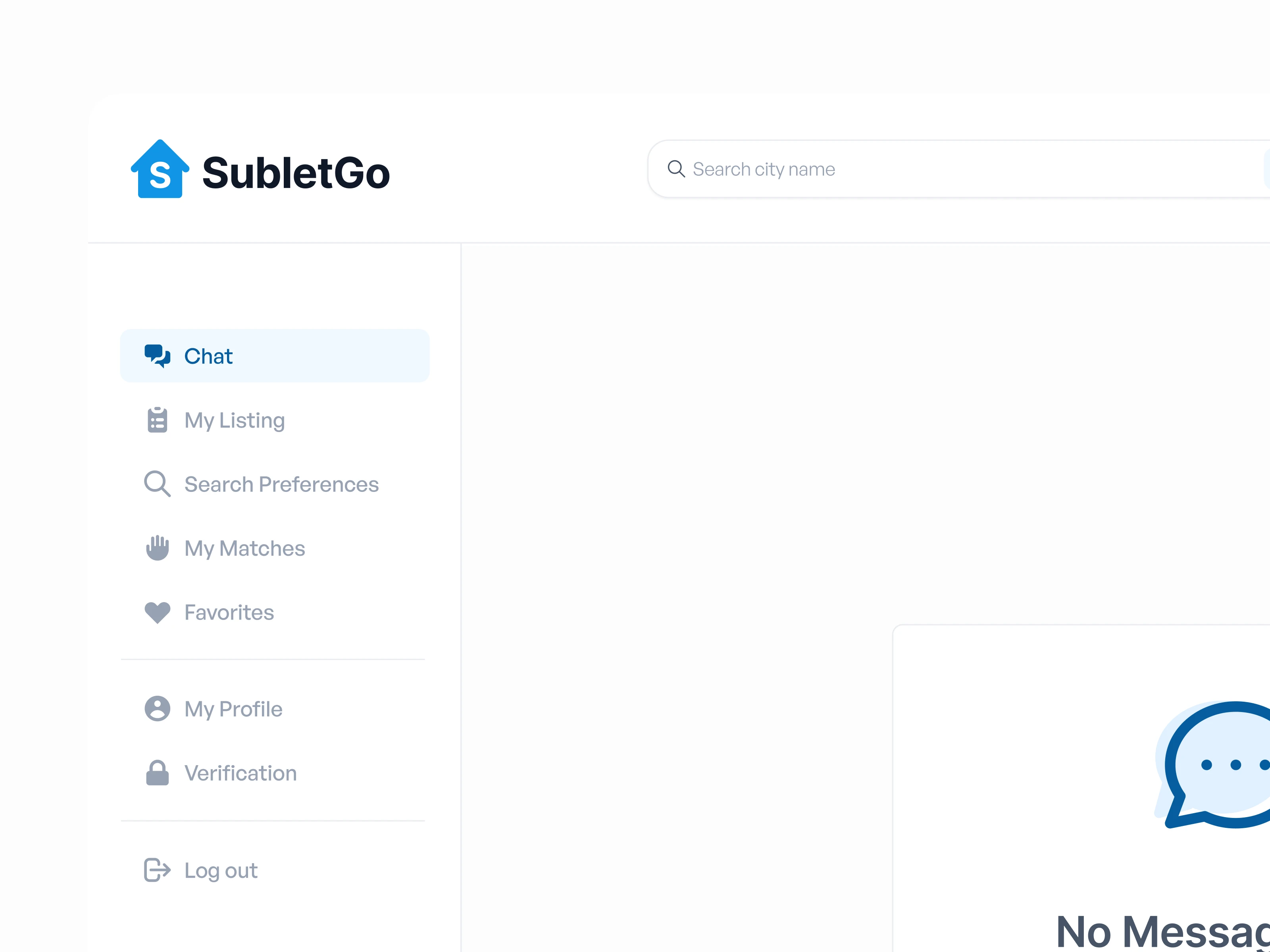
Task: Go to My Listing page
Action: (x=234, y=420)
